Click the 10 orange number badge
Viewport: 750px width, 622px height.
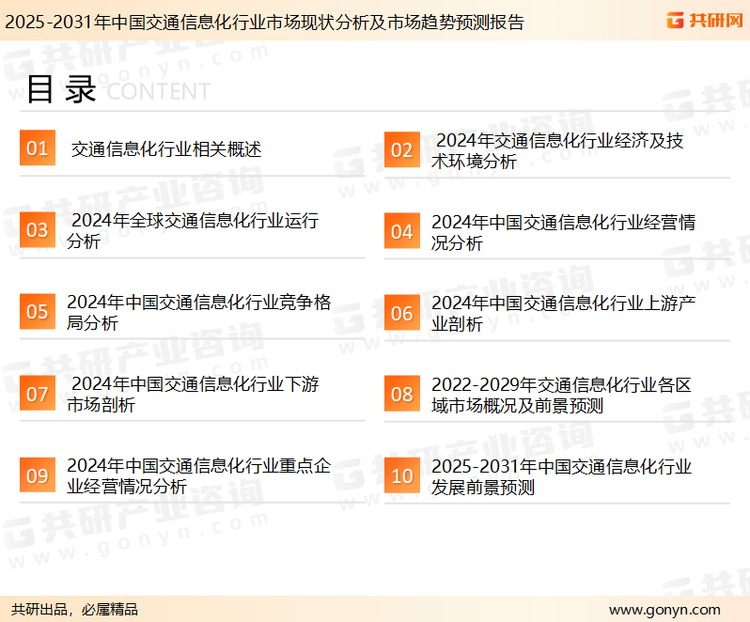click(401, 476)
